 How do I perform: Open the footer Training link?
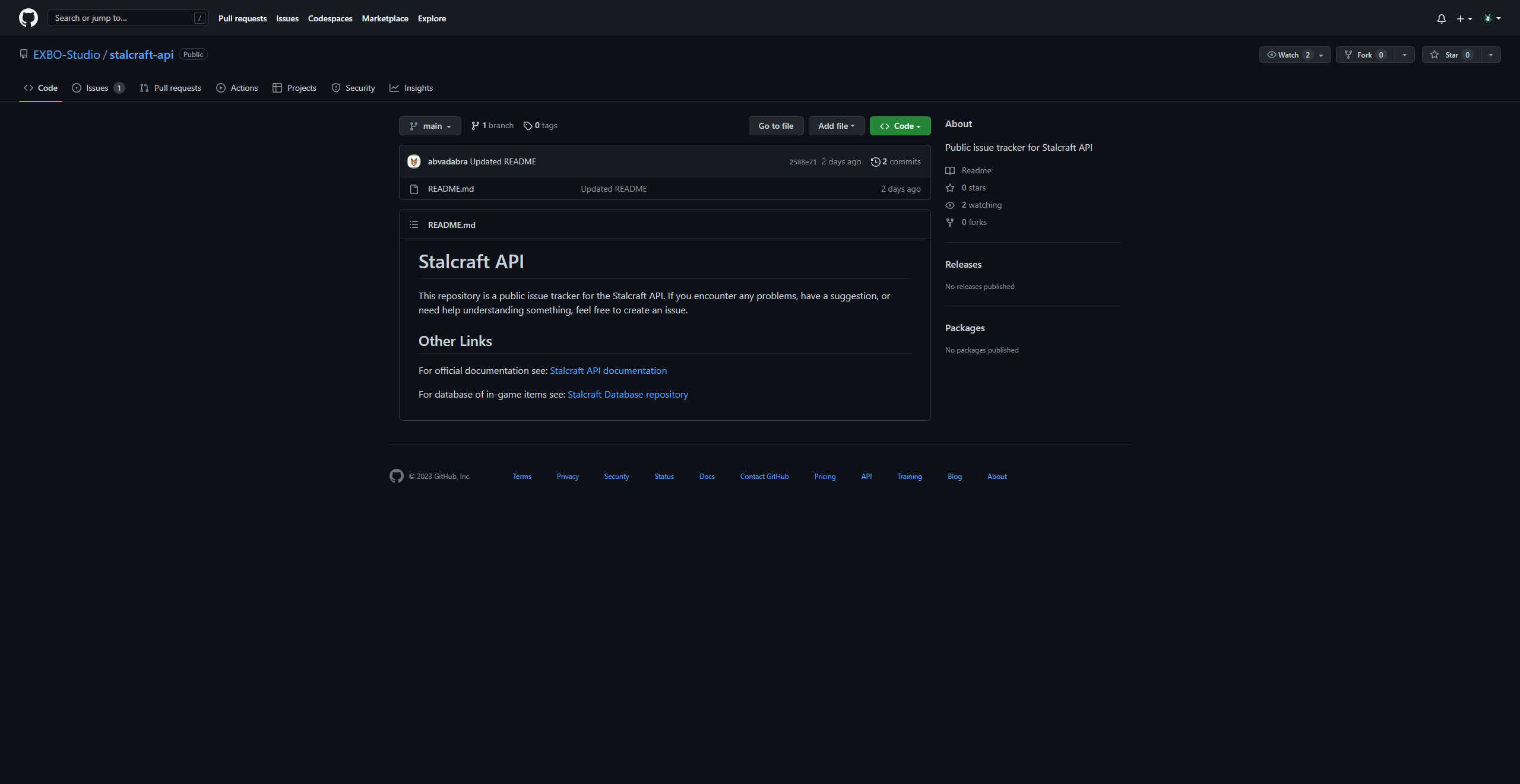909,477
